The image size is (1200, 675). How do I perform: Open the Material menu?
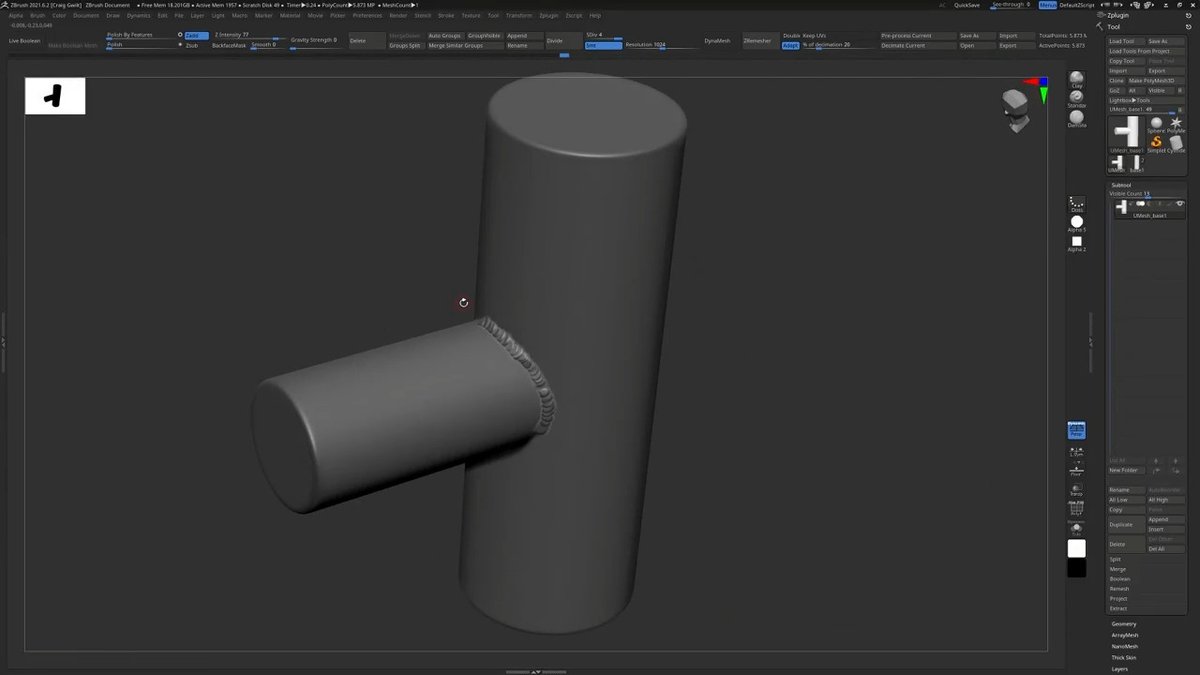pyautogui.click(x=290, y=16)
